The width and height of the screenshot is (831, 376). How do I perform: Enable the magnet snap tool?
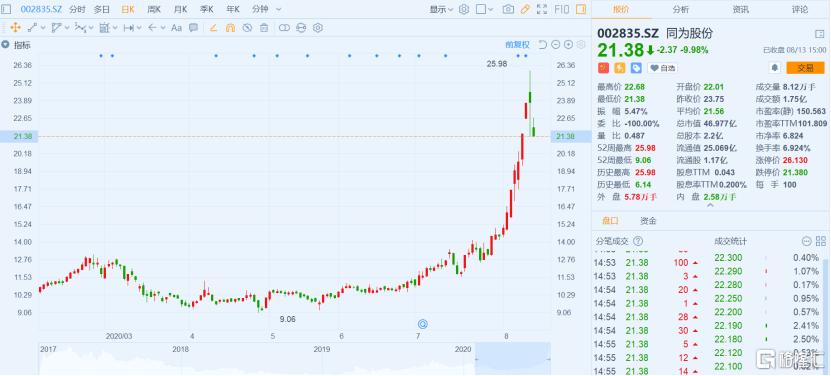click(x=230, y=28)
